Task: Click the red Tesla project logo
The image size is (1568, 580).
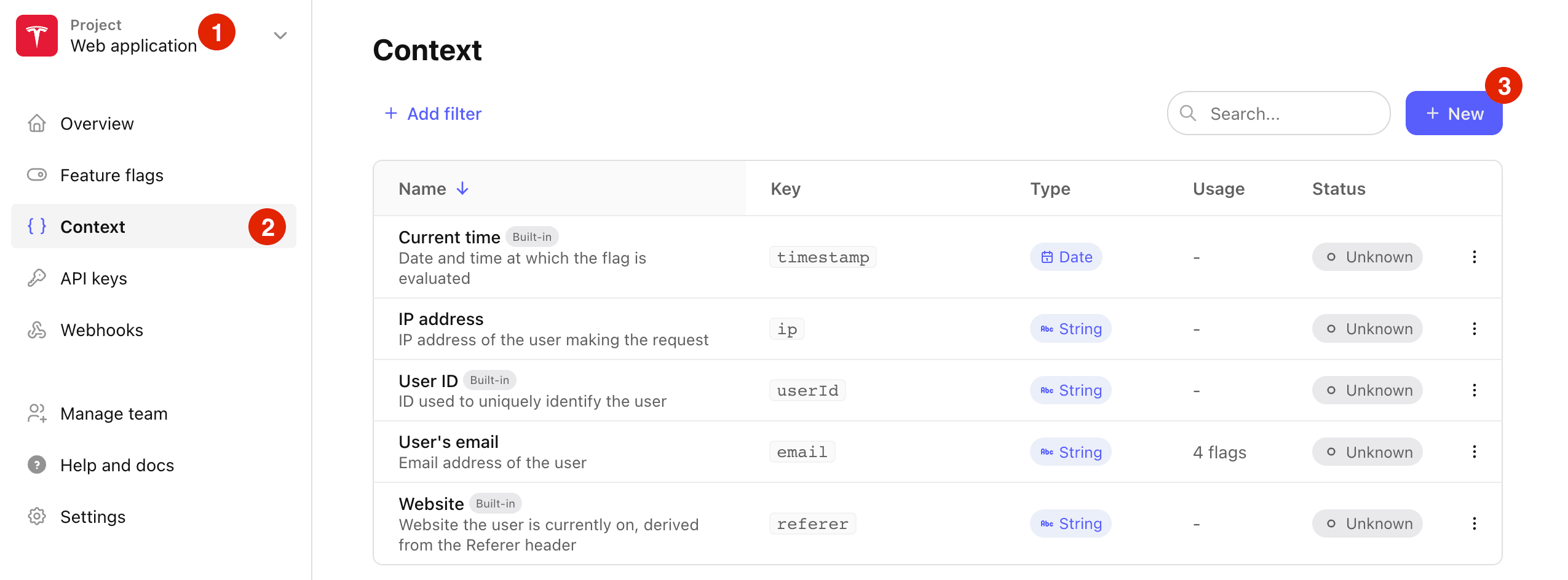Action: [37, 36]
